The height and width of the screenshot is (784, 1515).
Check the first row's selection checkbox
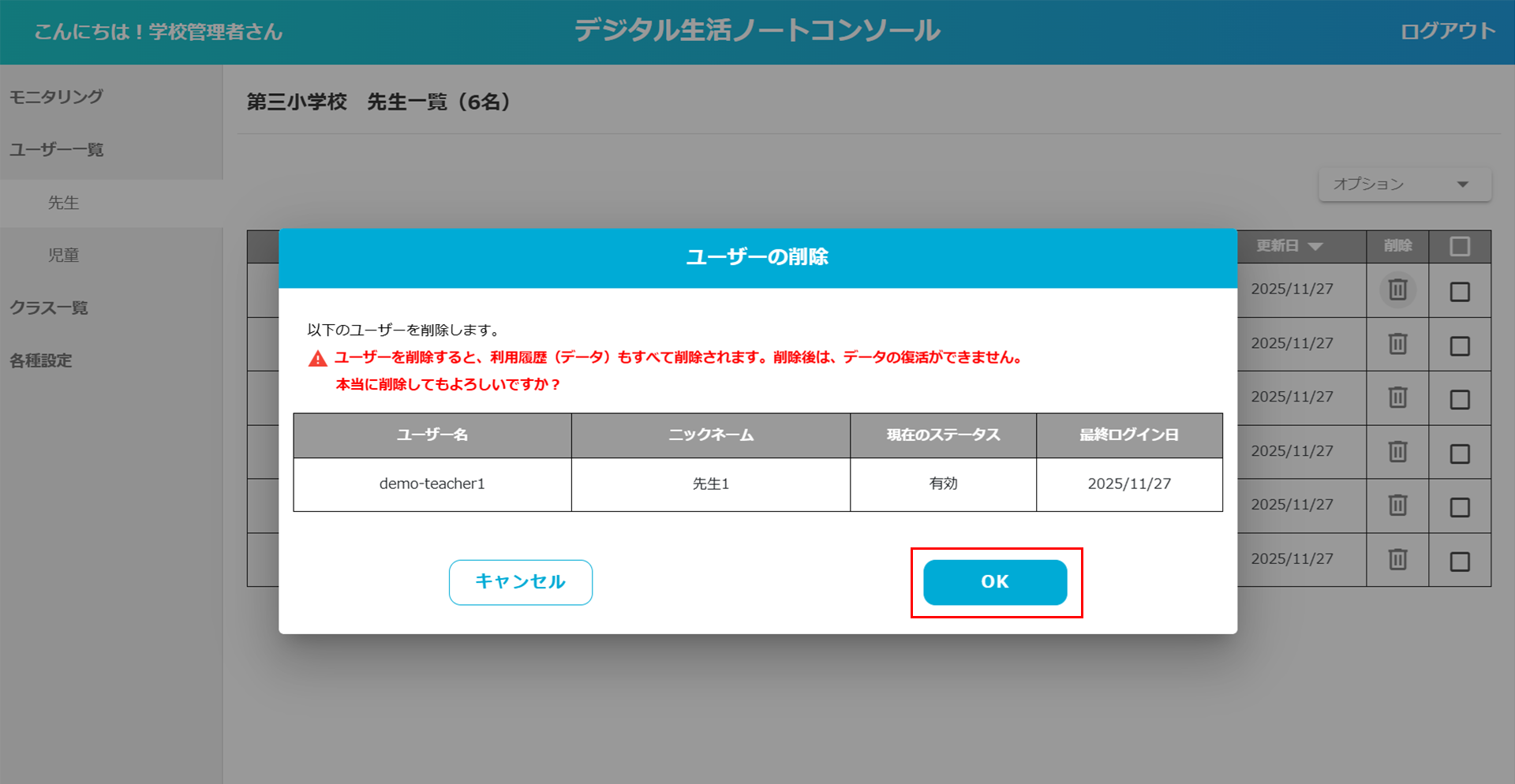point(1460,292)
